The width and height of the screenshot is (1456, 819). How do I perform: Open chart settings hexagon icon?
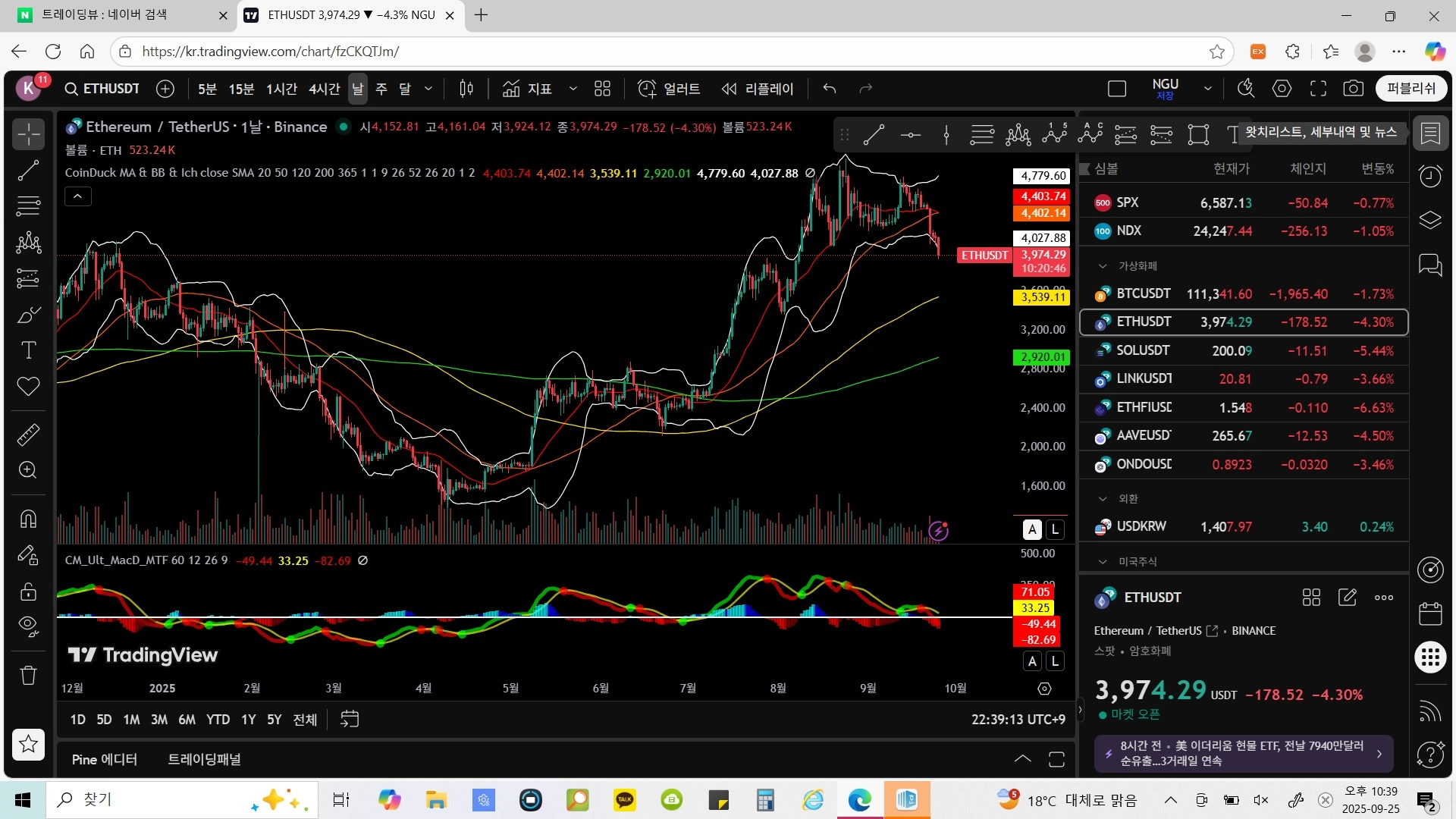click(x=1282, y=89)
